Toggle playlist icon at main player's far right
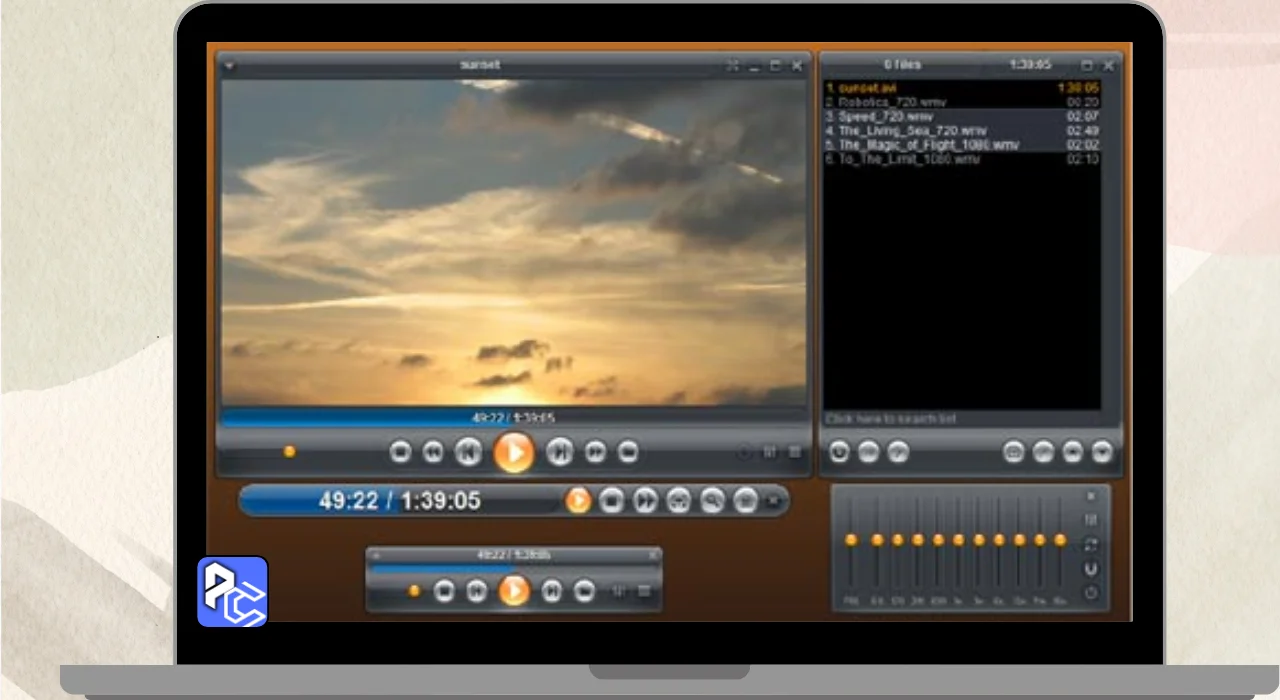 click(x=795, y=452)
